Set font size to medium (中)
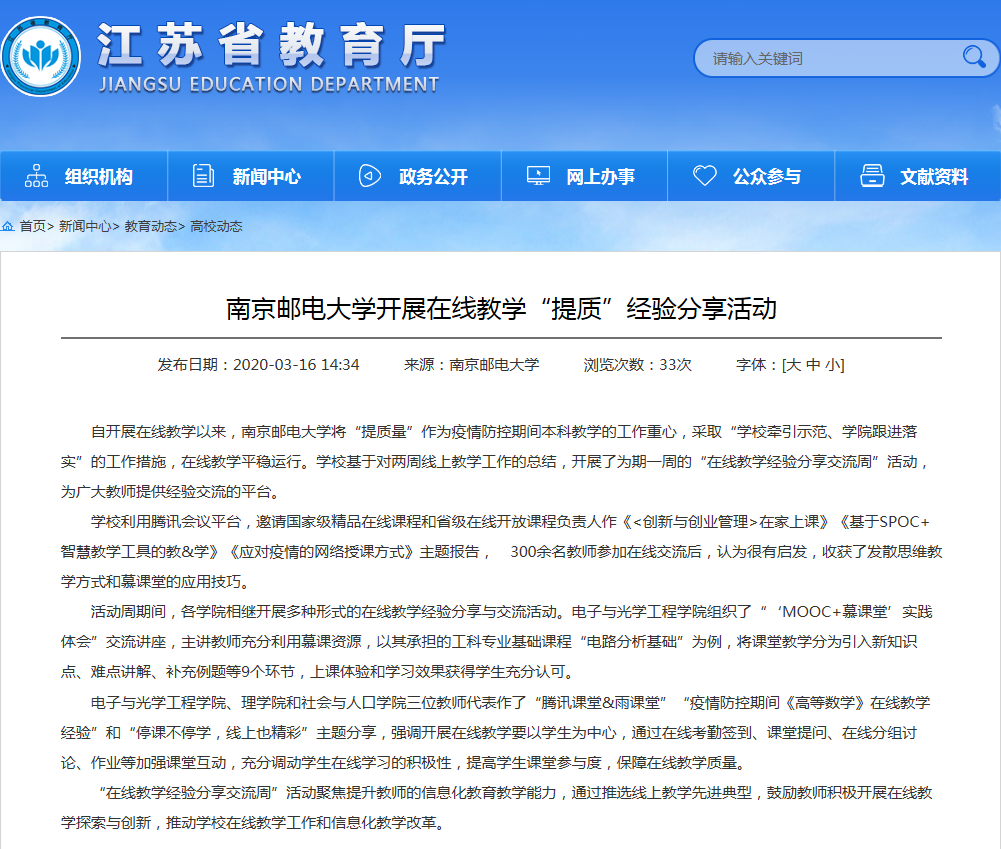Viewport: 1001px width, 849px height. point(813,365)
